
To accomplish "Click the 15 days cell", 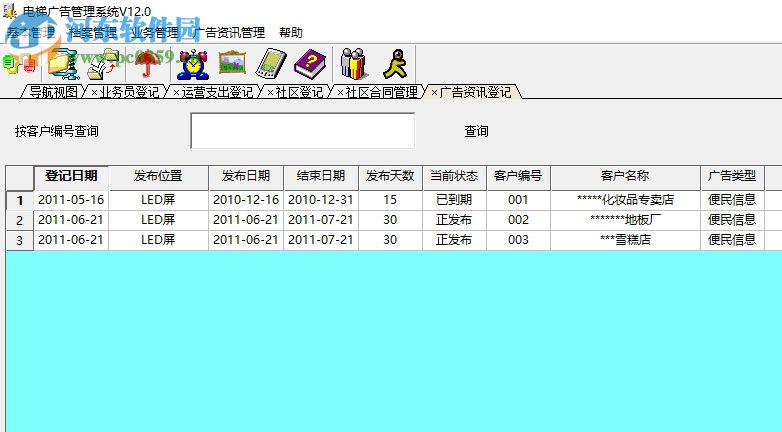I will click(x=390, y=200).
